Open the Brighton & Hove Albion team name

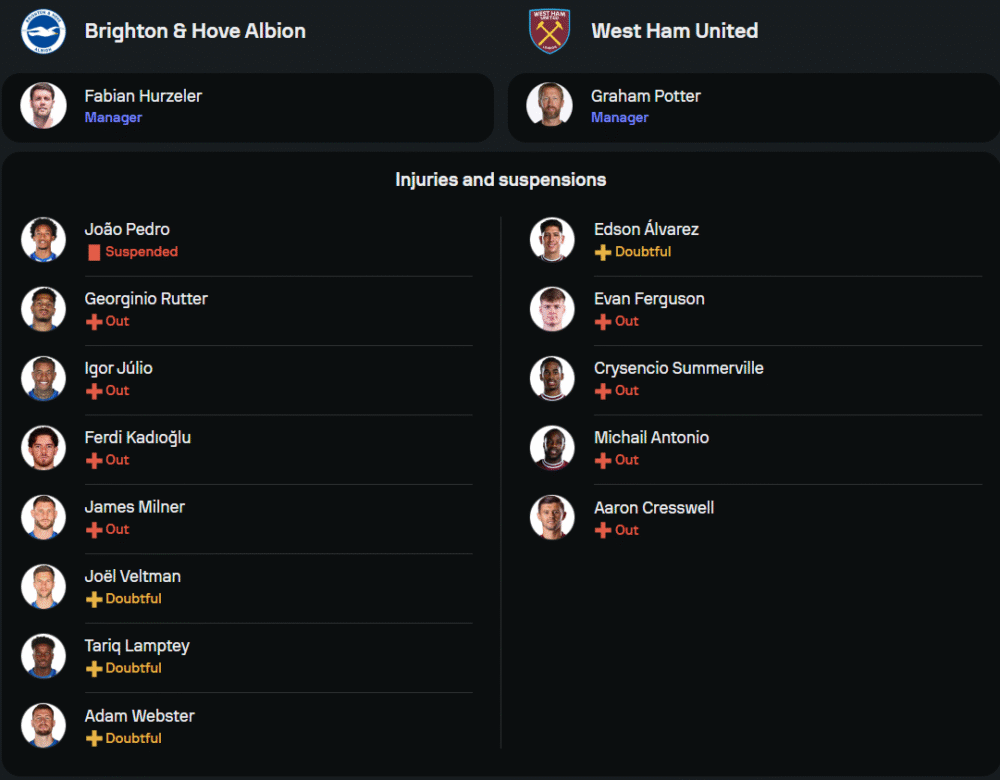click(x=195, y=31)
